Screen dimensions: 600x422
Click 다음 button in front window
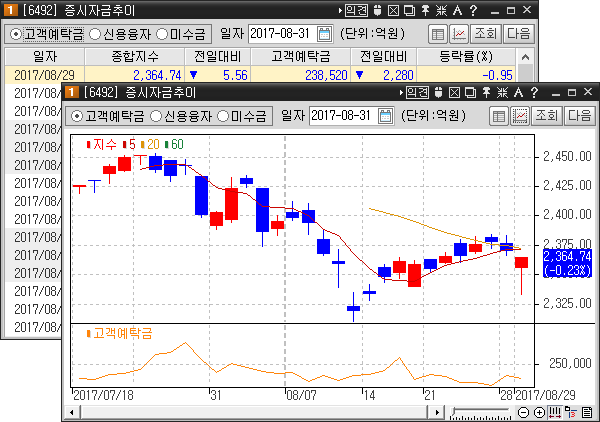[579, 116]
